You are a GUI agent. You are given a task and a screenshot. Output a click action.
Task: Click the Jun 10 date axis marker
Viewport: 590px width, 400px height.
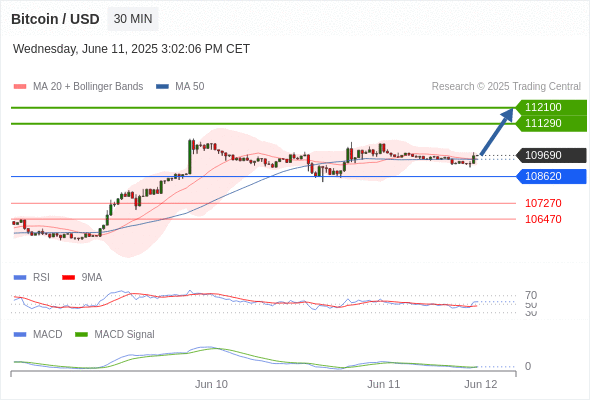(211, 384)
